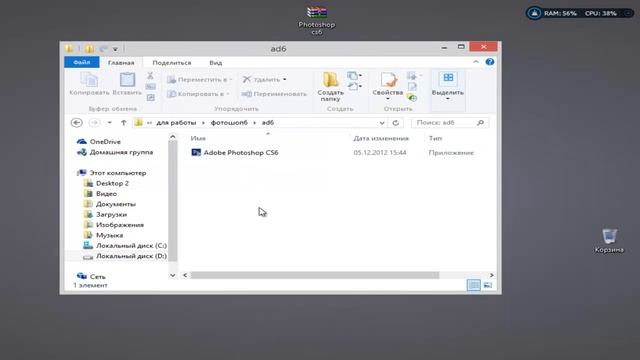Click Переименовать in the ribbon
Image resolution: width=640 pixels, height=360 pixels.
click(274, 94)
